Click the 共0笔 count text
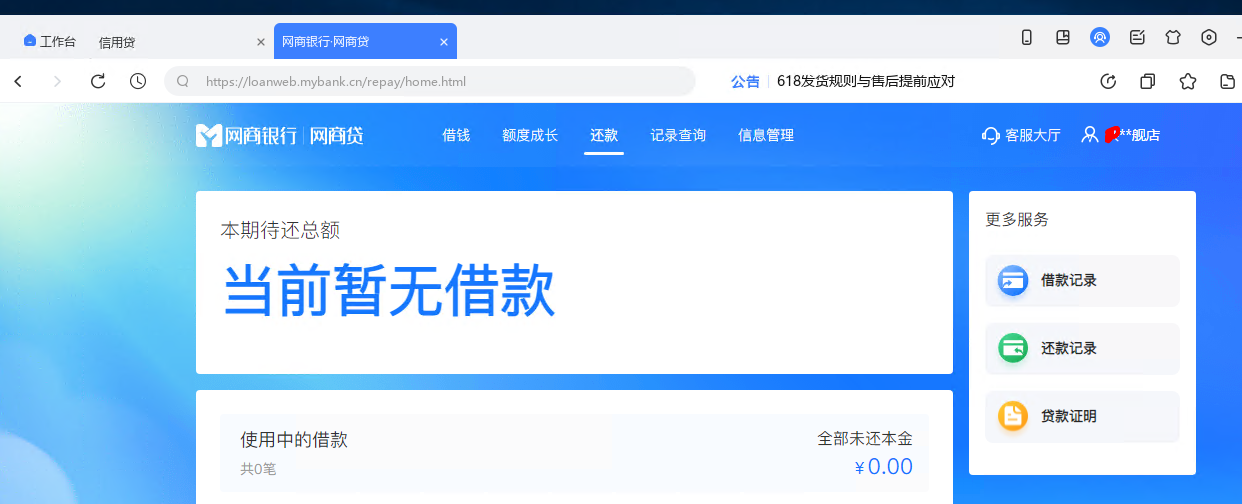The width and height of the screenshot is (1242, 504). click(258, 468)
